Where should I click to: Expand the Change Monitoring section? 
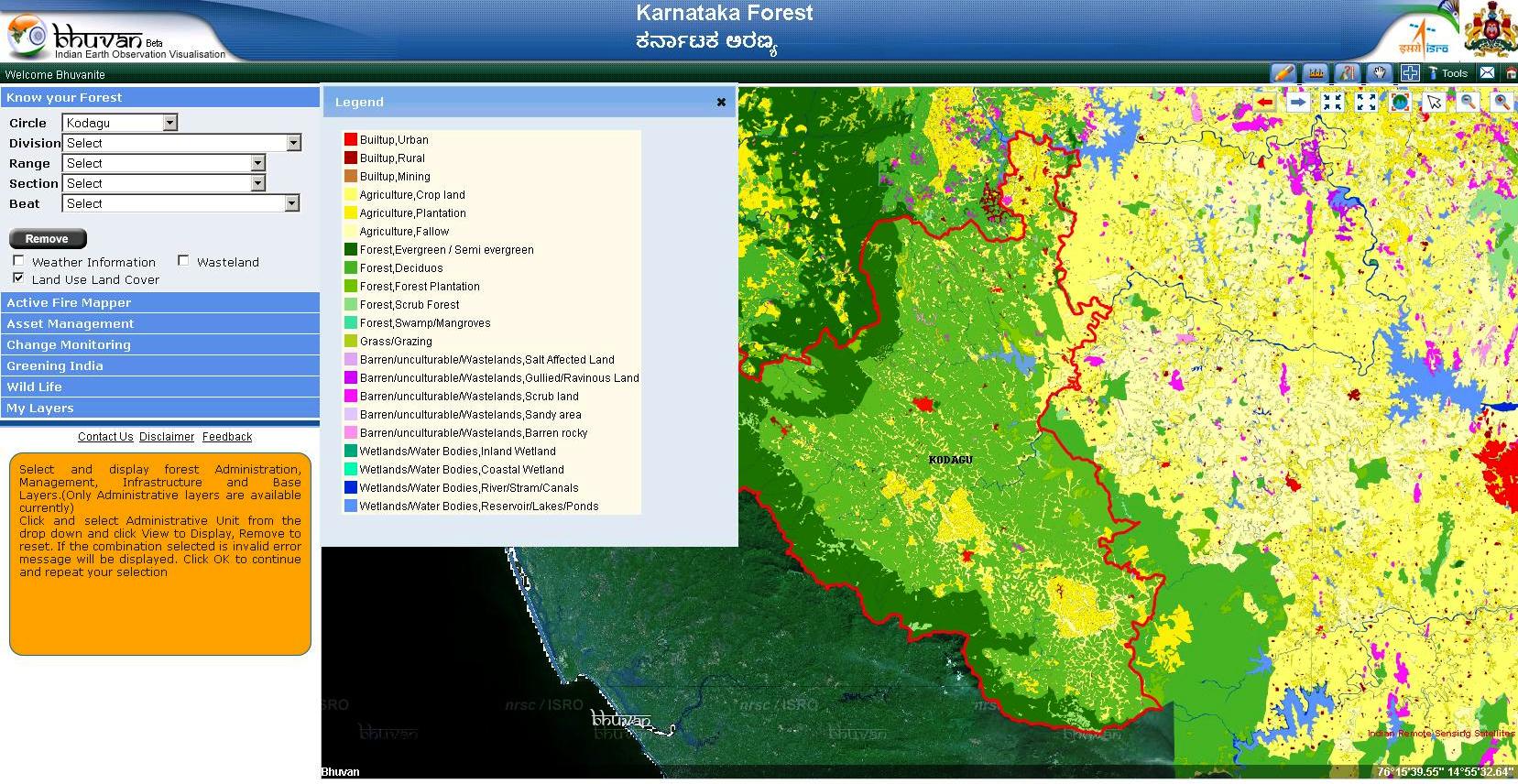(160, 344)
